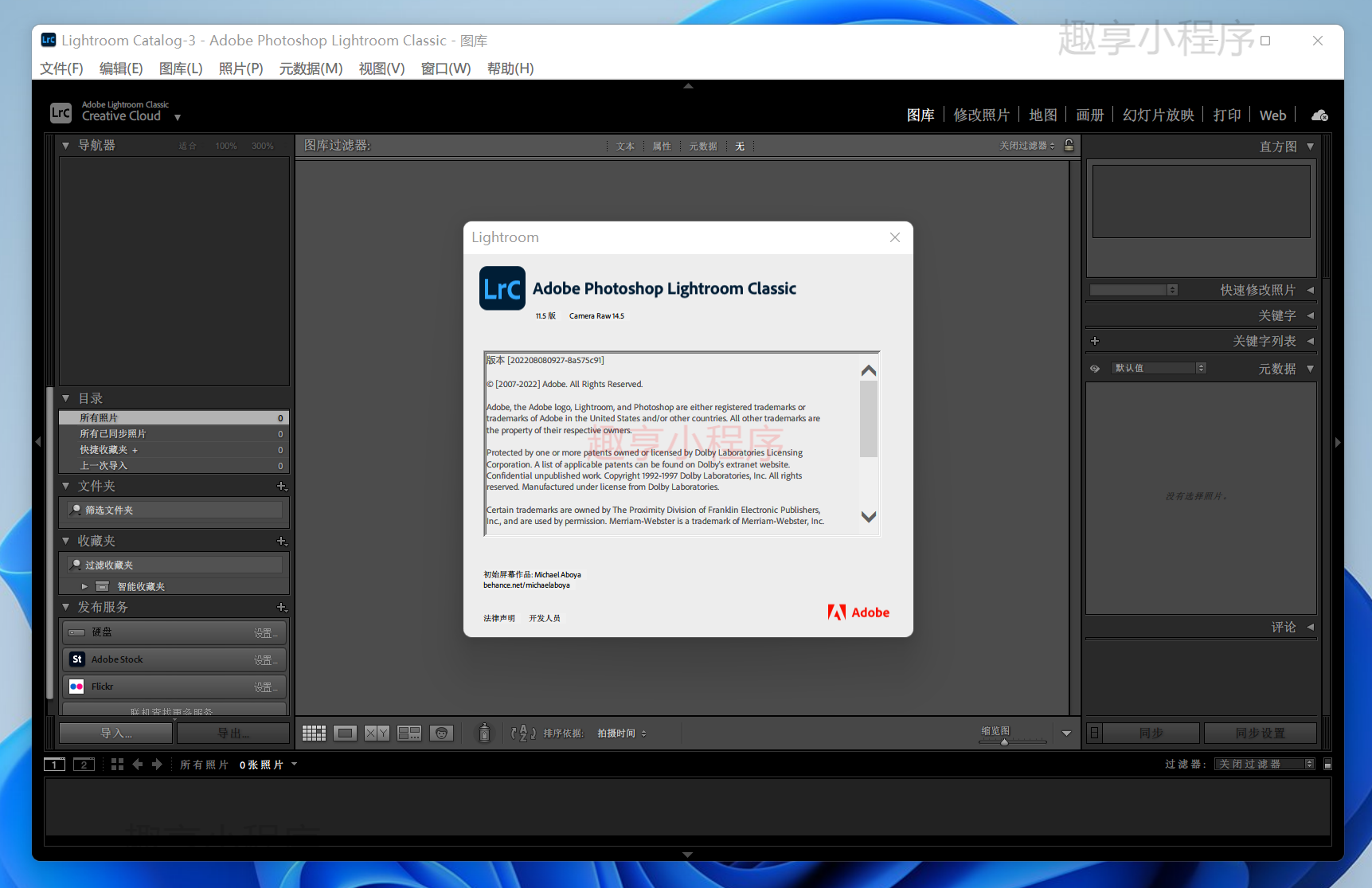The image size is (1372, 888).
Task: Open 编辑(E) menu
Action: (121, 68)
